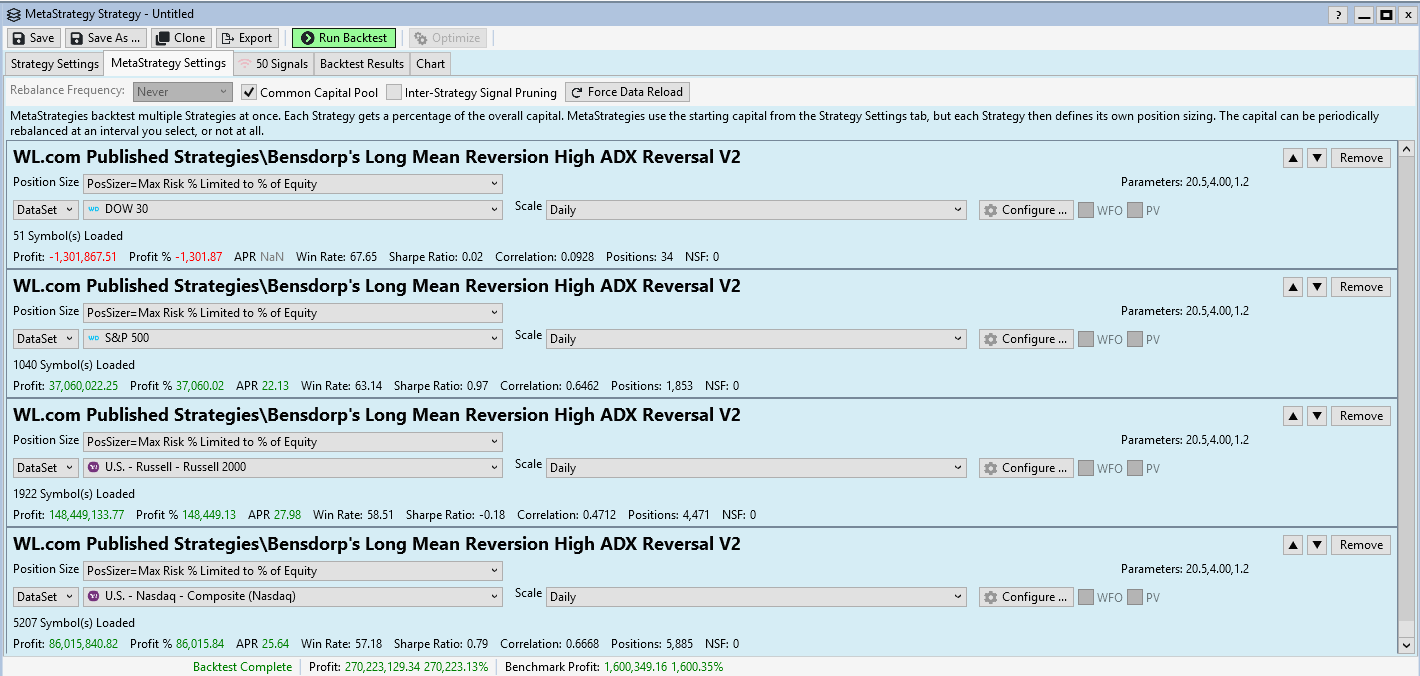Open the Strategy Settings tab
This screenshot has width=1420, height=676.
click(54, 64)
